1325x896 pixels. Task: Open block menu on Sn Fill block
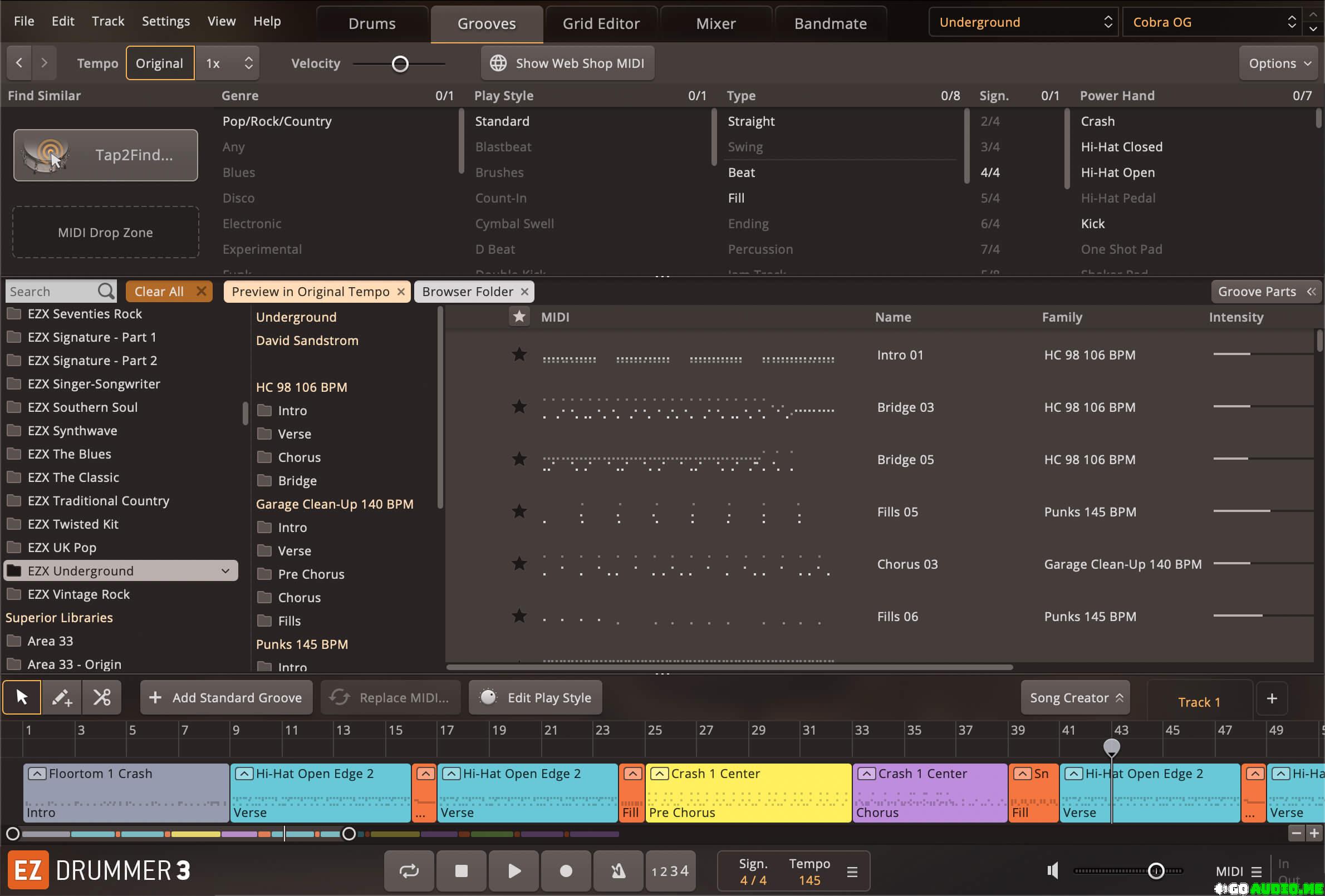pos(1022,774)
